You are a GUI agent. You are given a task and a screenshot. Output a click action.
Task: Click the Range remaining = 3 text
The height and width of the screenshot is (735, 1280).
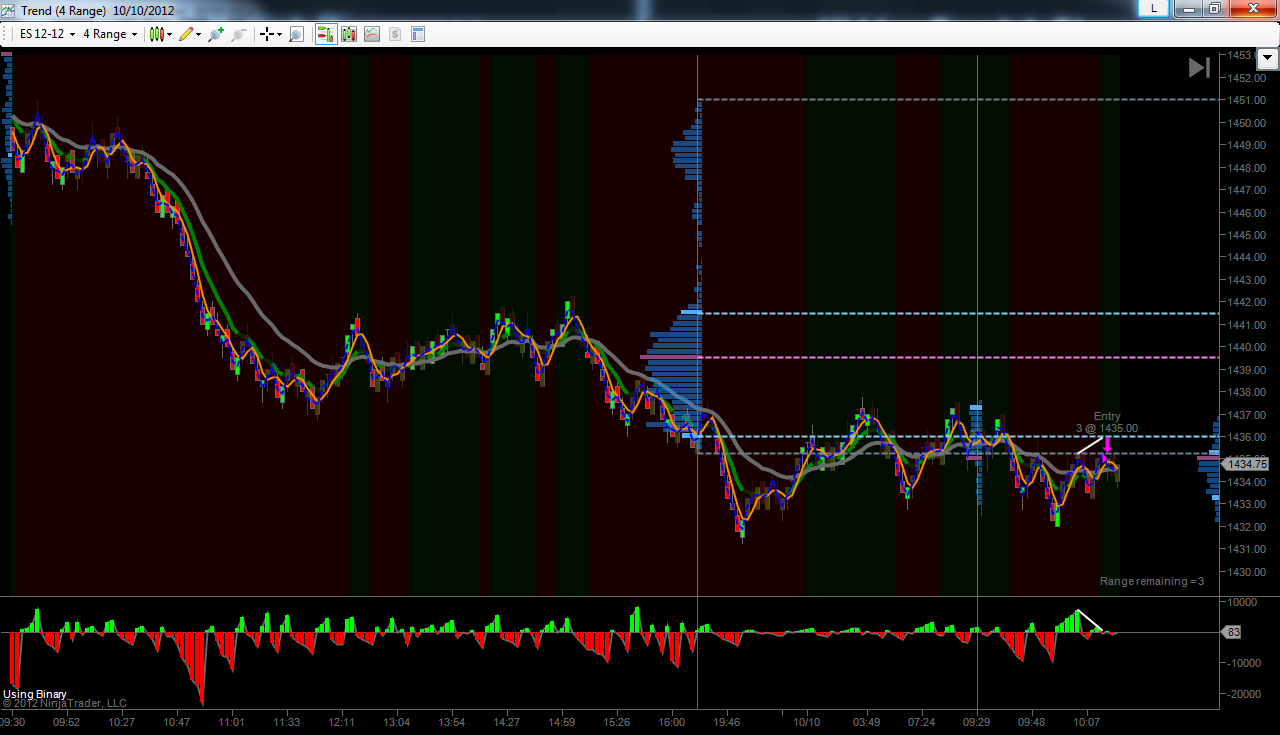(1152, 581)
